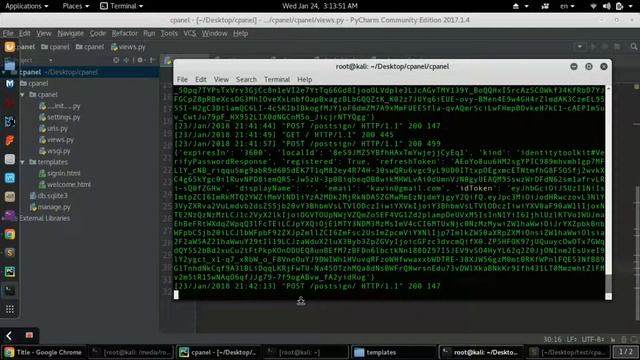Screen dimensions: 640x360
Task: Open the orange F icon in the dock
Action: tap(9, 140)
